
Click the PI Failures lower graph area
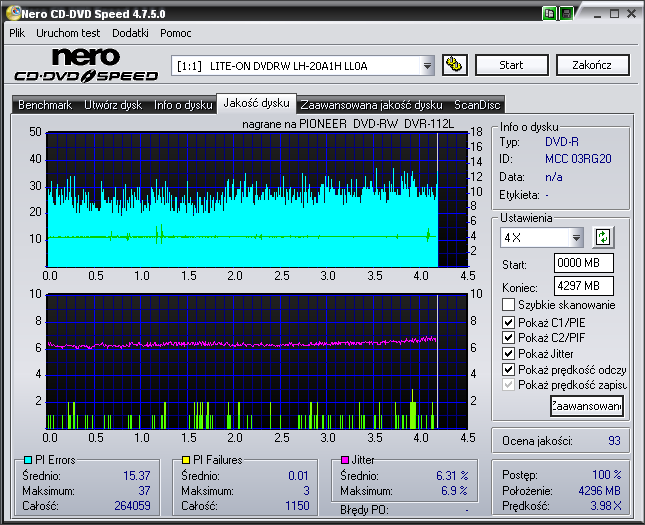pos(257,361)
